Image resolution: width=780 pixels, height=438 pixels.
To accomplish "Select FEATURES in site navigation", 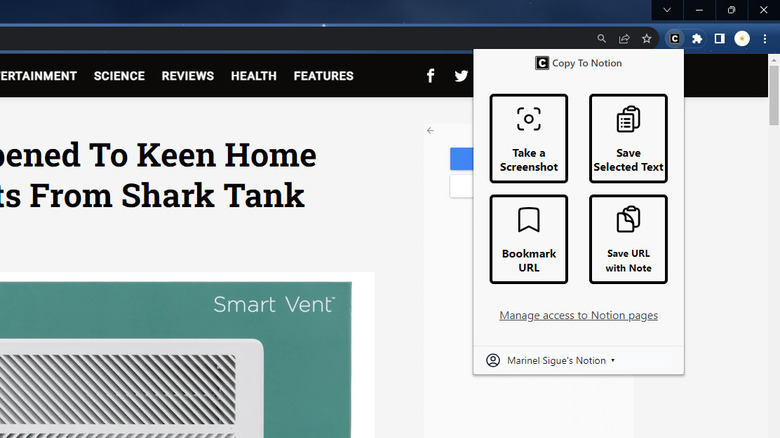I will 323,76.
